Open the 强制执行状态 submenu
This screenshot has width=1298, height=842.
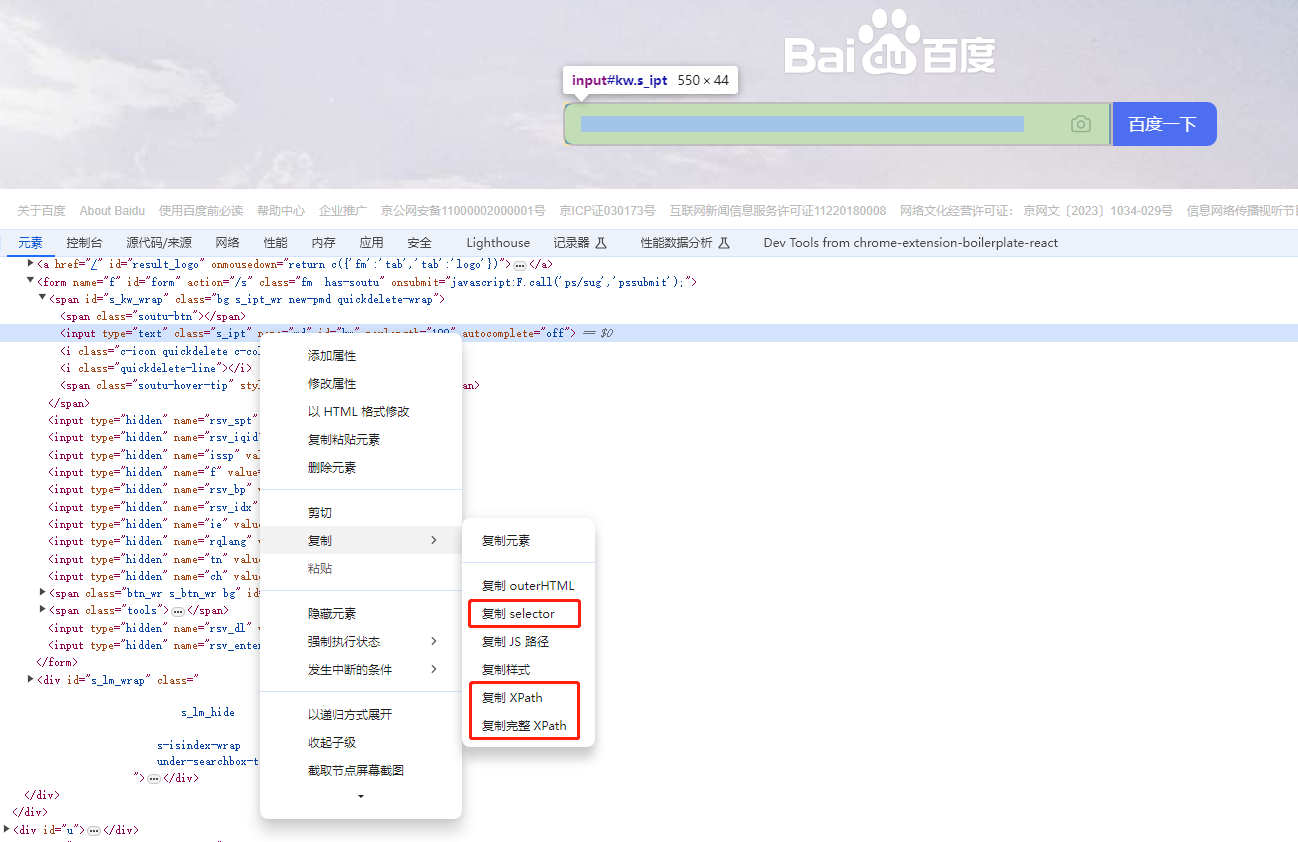(x=360, y=642)
